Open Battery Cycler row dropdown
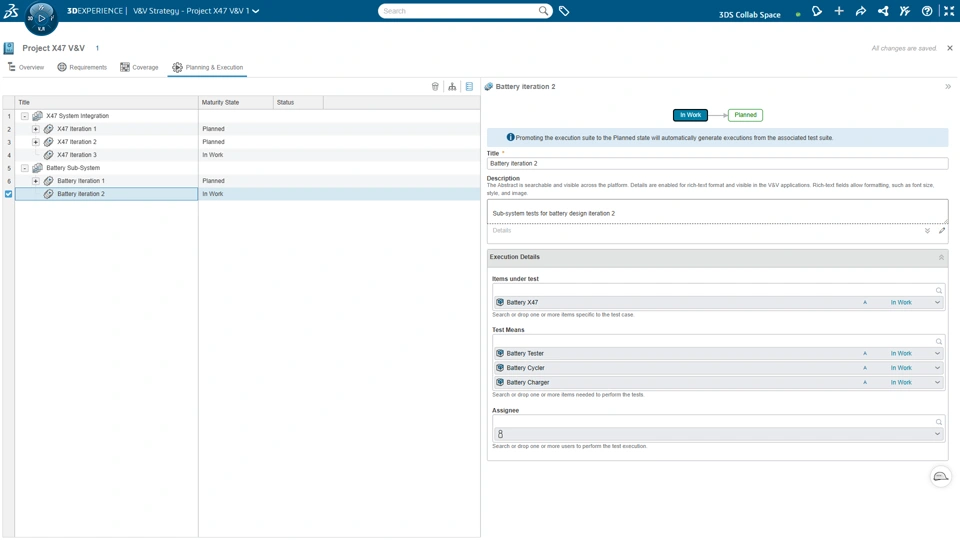 pos(937,368)
